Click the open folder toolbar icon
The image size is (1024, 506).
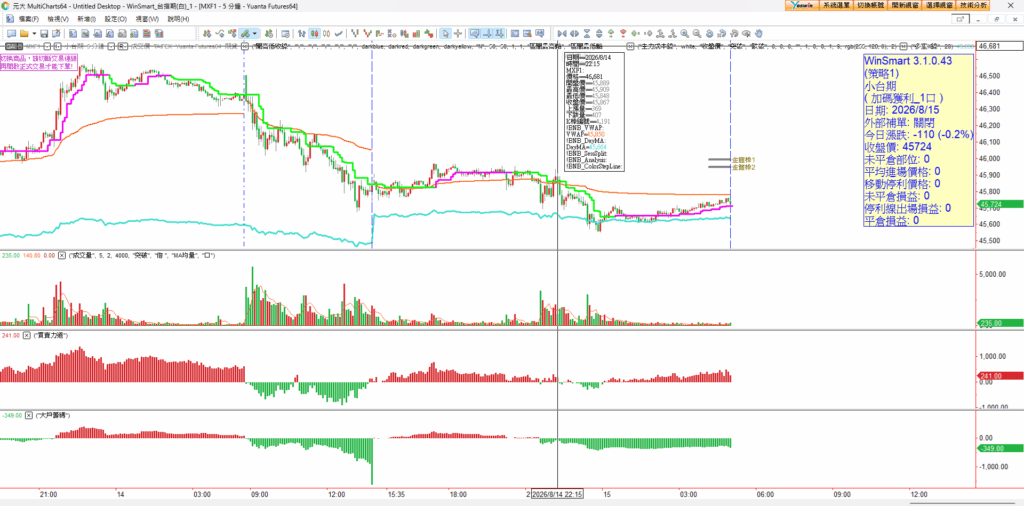24,33
